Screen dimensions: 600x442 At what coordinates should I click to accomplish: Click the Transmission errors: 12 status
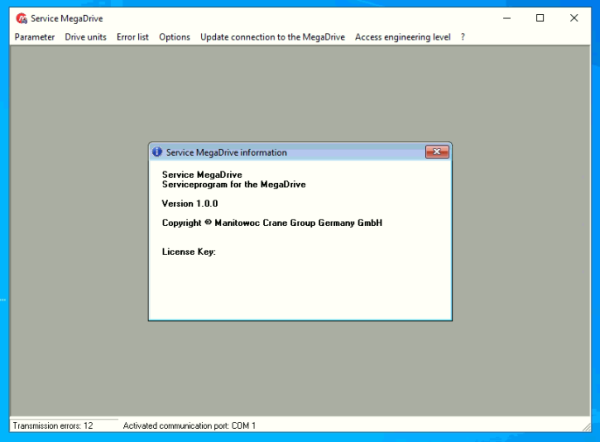tap(53, 426)
